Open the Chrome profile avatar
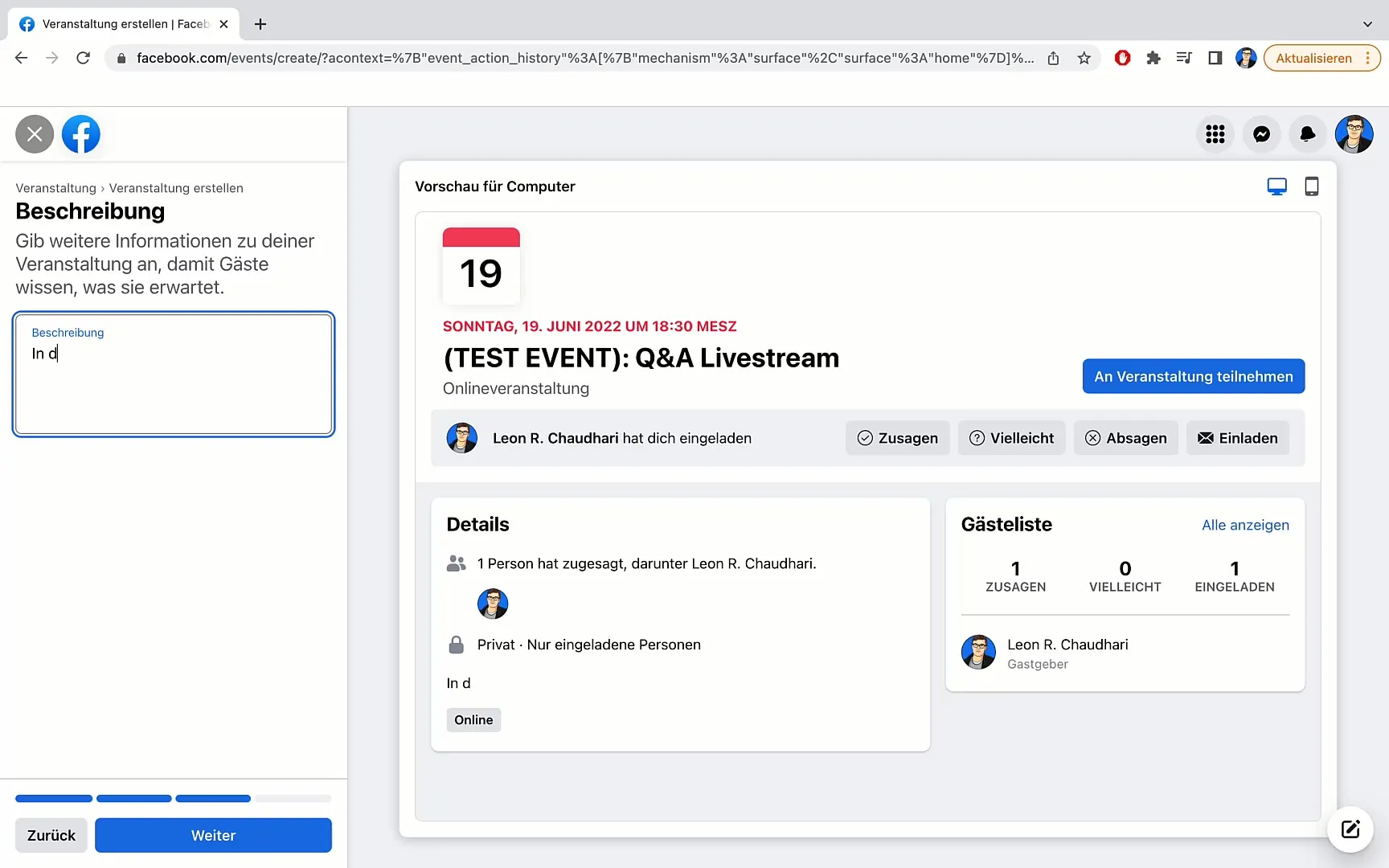This screenshot has height=868, width=1389. pos(1246,58)
